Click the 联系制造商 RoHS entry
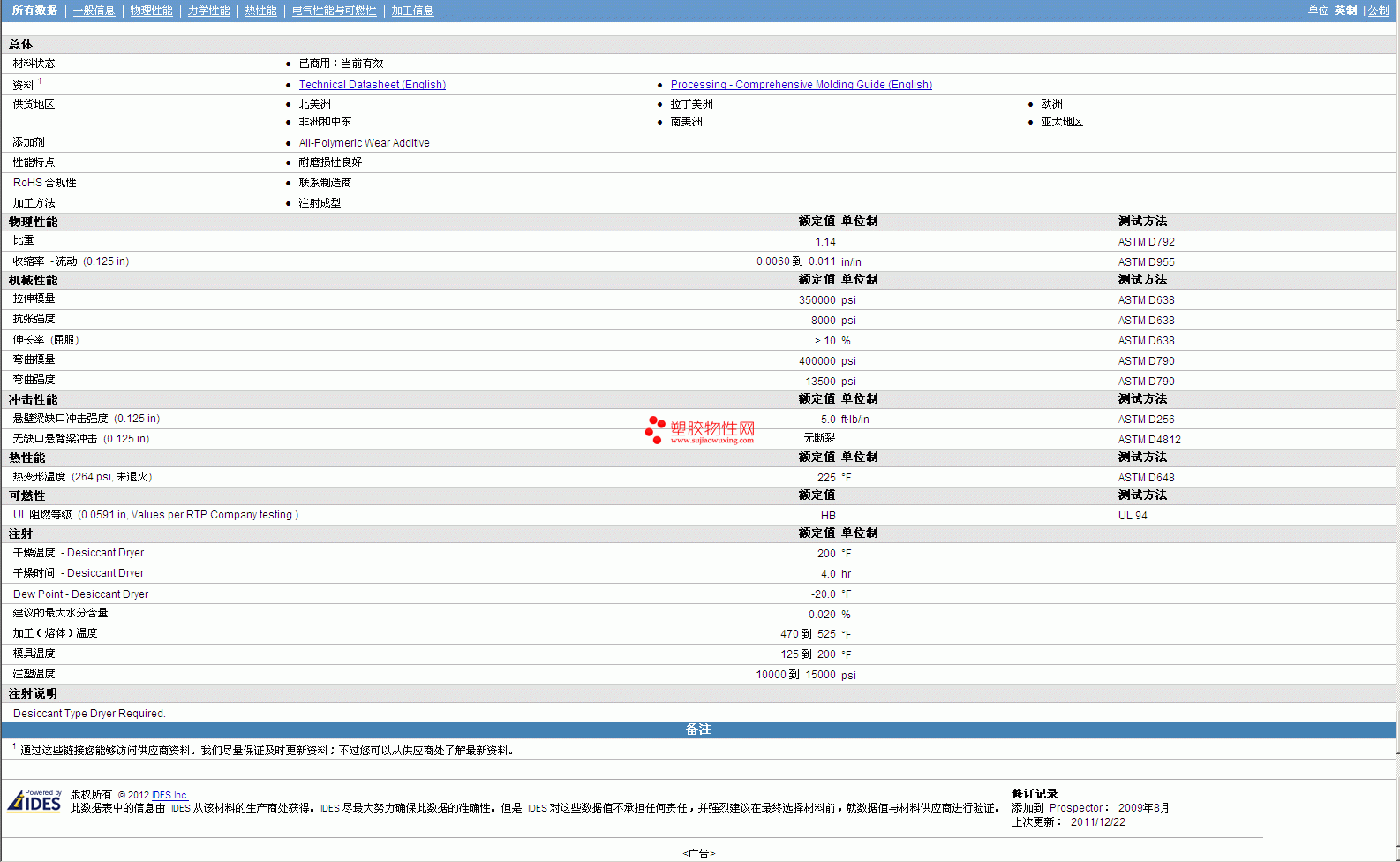1400x862 pixels. 325,183
